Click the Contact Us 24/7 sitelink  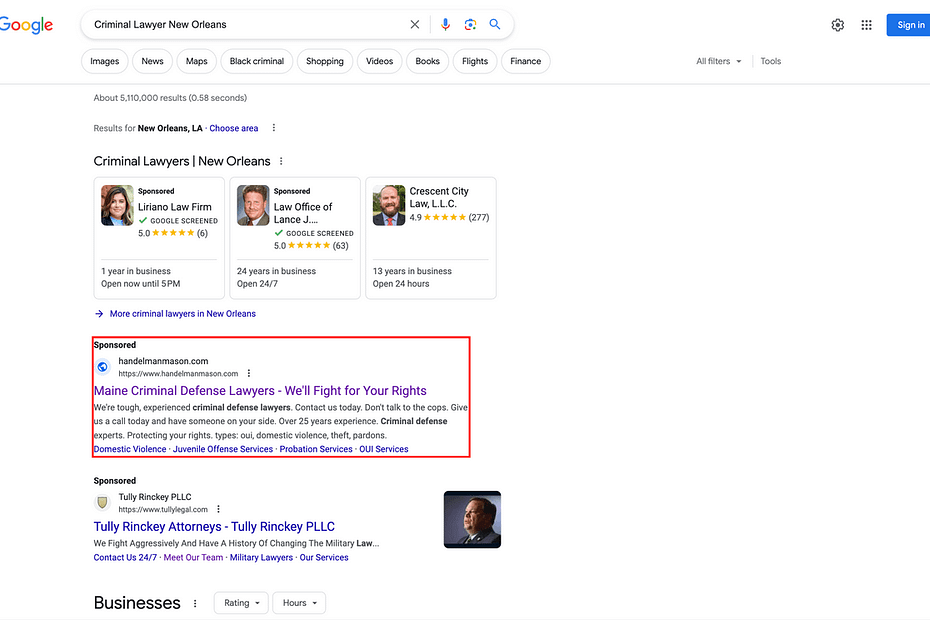[x=125, y=558]
